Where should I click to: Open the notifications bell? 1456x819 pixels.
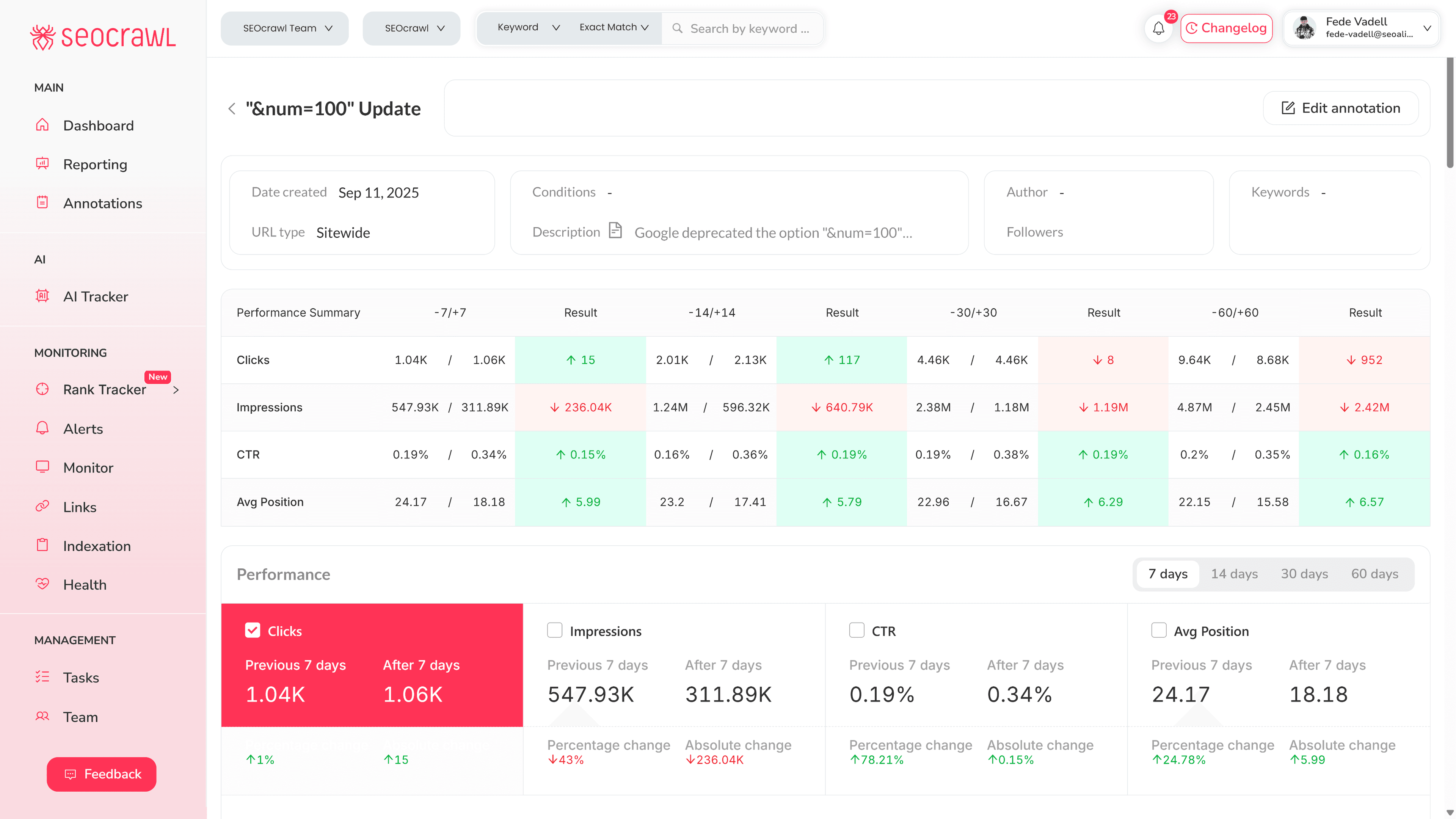[1158, 28]
